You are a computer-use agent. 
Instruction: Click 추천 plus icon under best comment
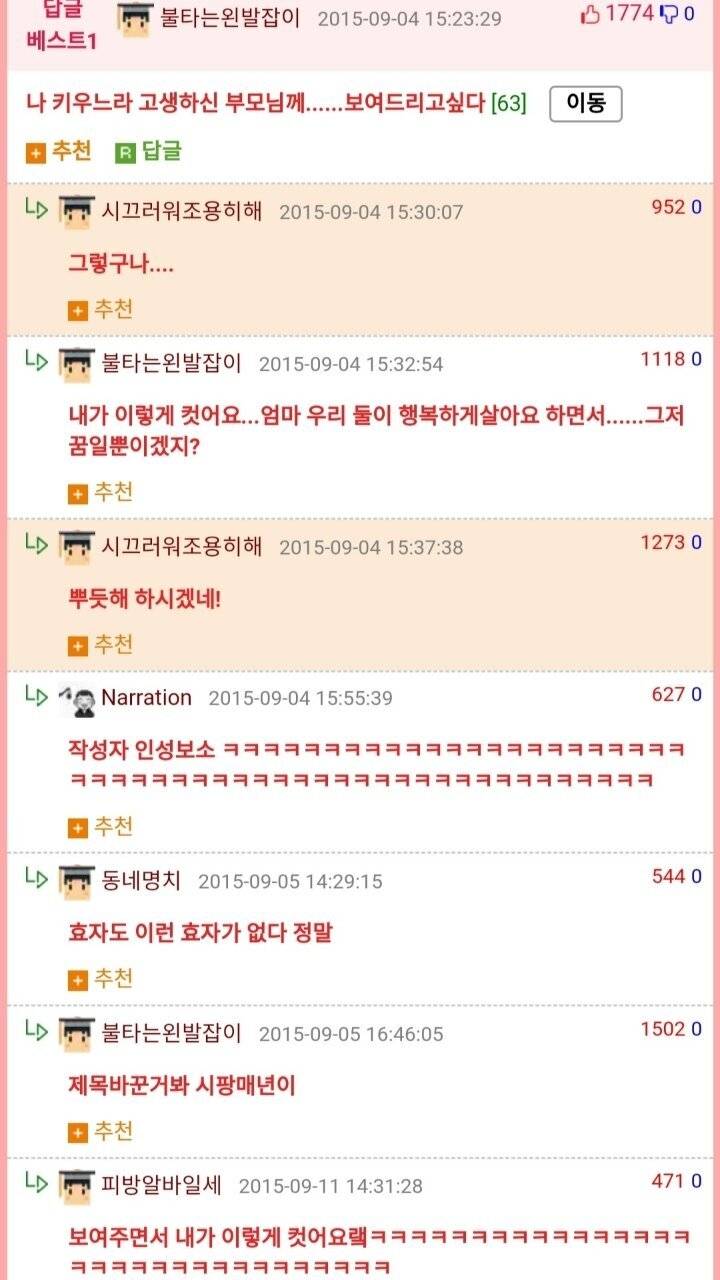click(x=36, y=153)
